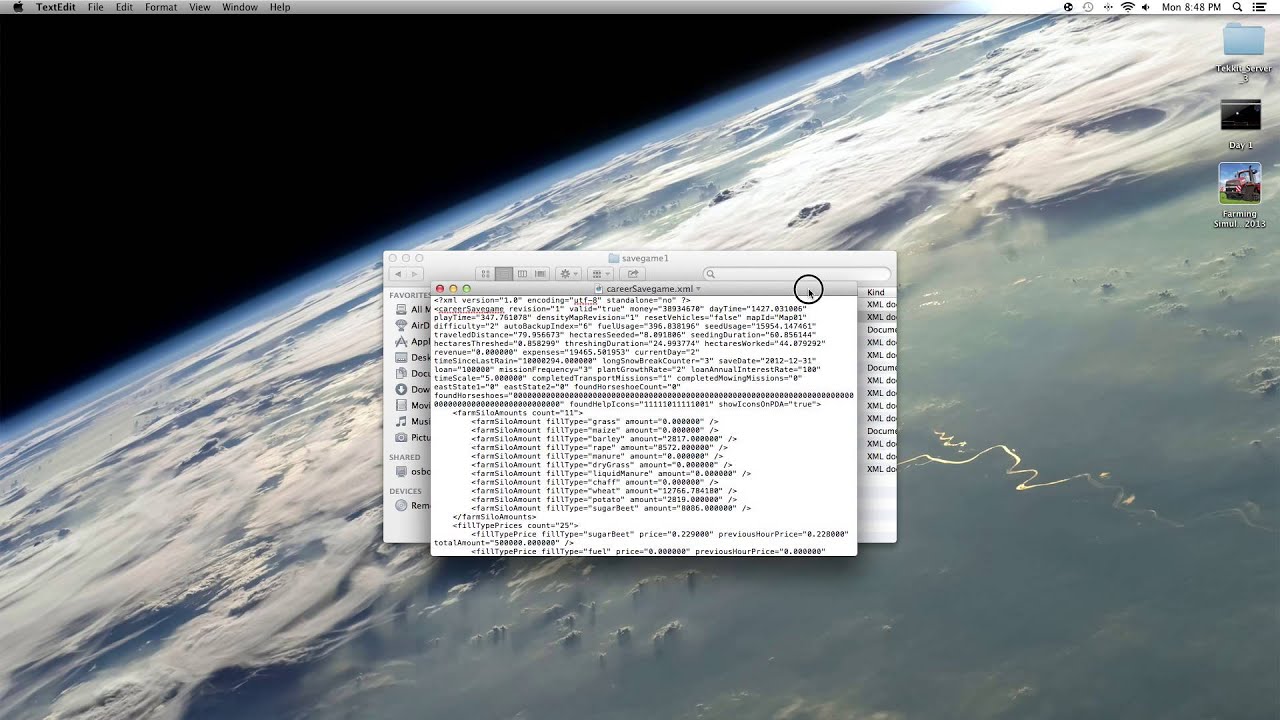Viewport: 1280px width, 720px height.
Task: Switch Finder to Cover Flow view
Action: coord(540,274)
